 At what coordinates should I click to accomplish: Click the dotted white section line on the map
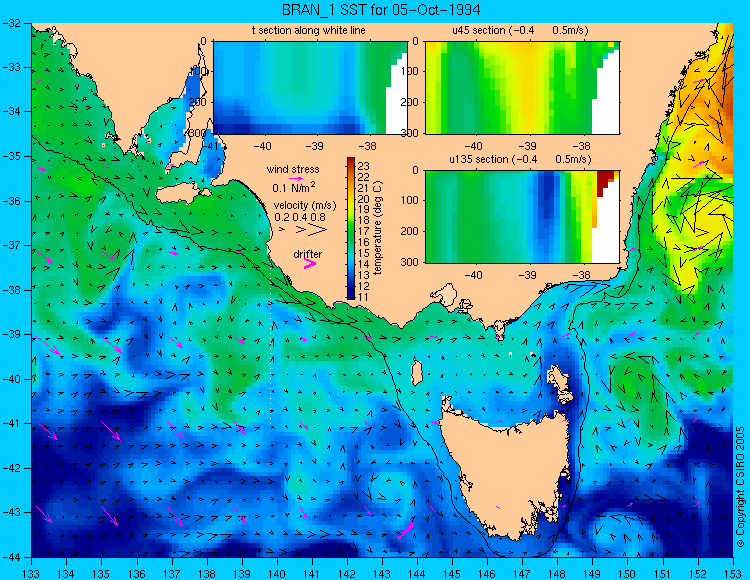271,345
